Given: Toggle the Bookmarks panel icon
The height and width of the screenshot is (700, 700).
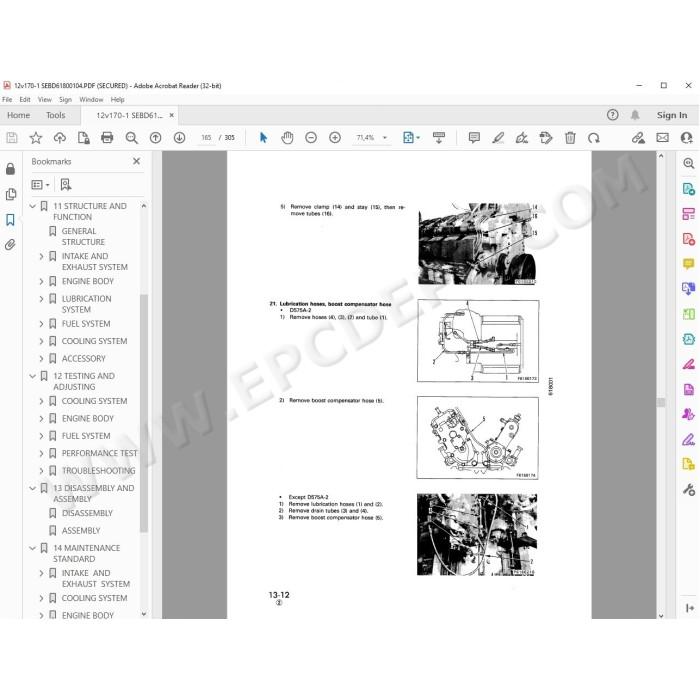Looking at the screenshot, I should pyautogui.click(x=10, y=220).
